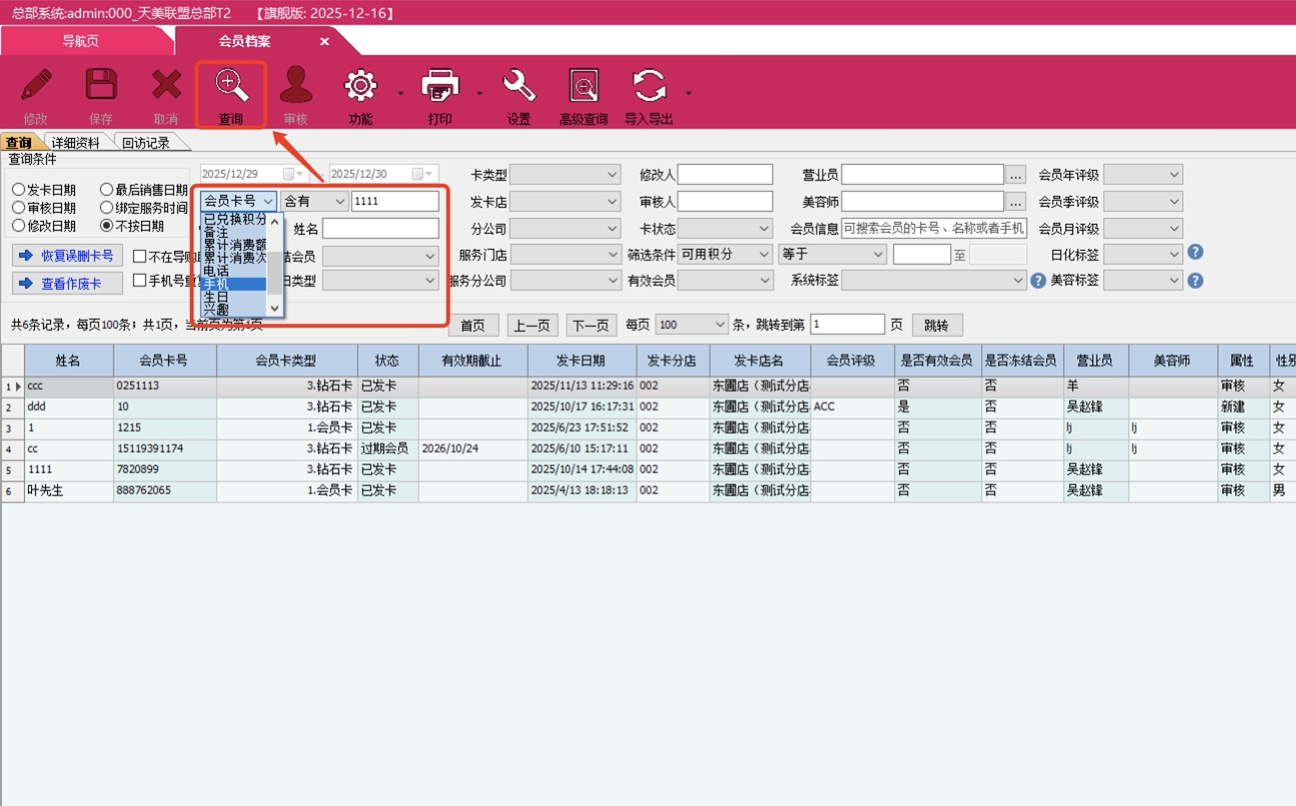Switch to the 详细资料 tab
This screenshot has width=1296, height=806.
(x=76, y=143)
